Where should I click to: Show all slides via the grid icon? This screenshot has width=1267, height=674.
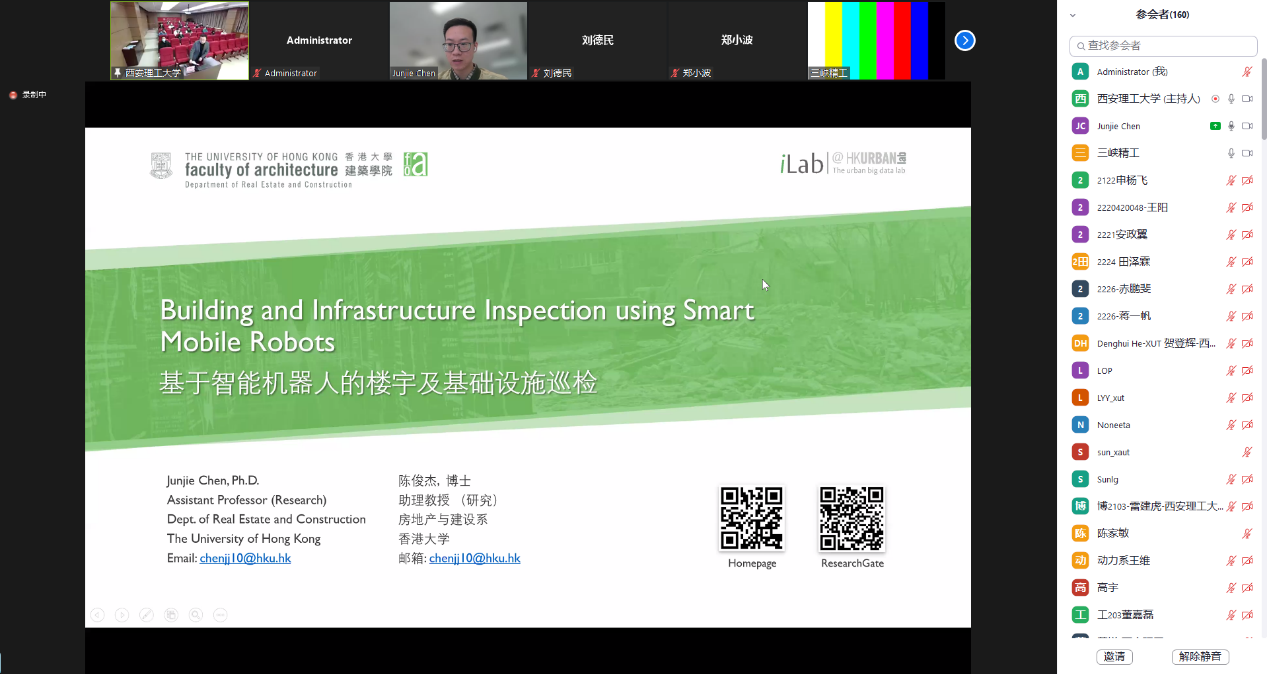[171, 615]
